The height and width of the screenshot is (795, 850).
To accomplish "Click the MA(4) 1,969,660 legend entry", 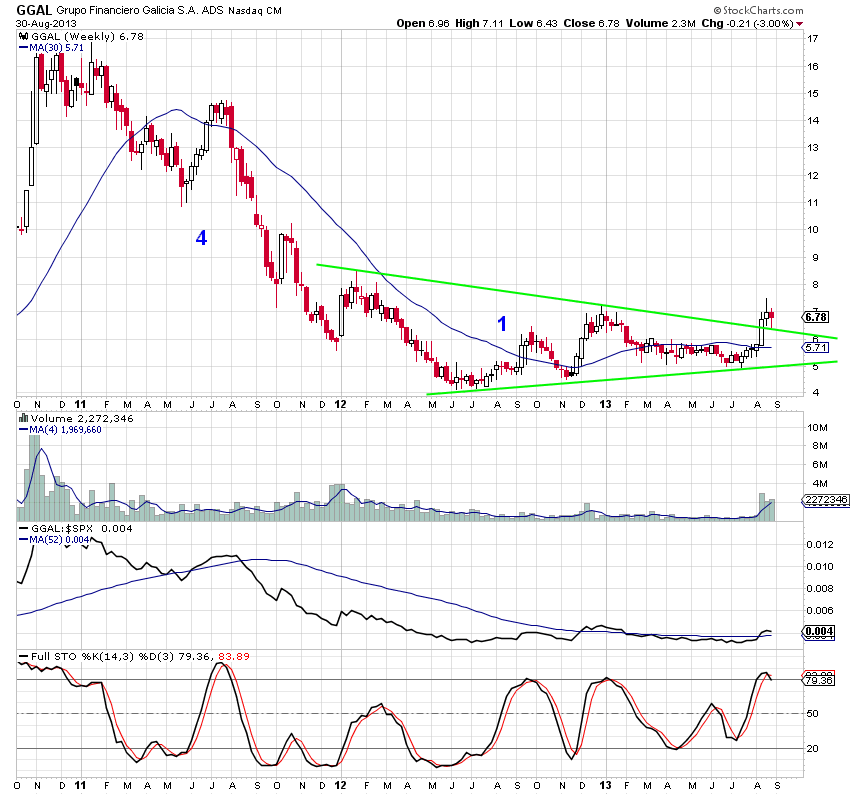I will coord(60,430).
